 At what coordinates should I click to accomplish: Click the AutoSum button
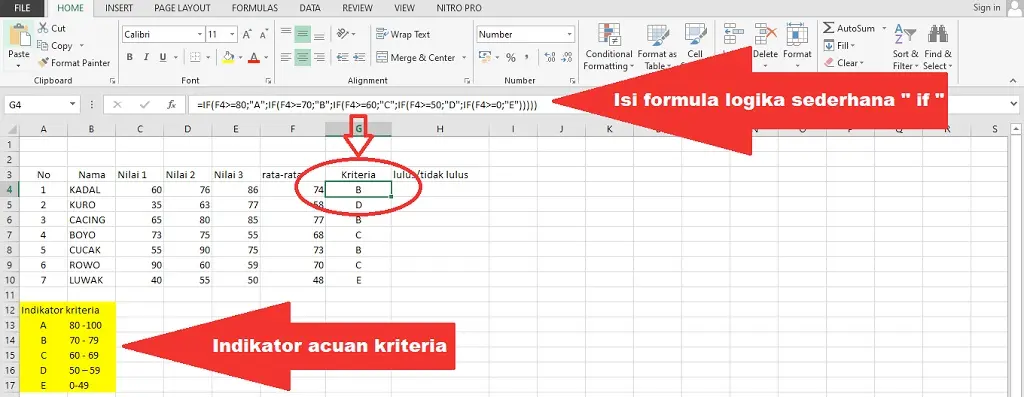848,28
